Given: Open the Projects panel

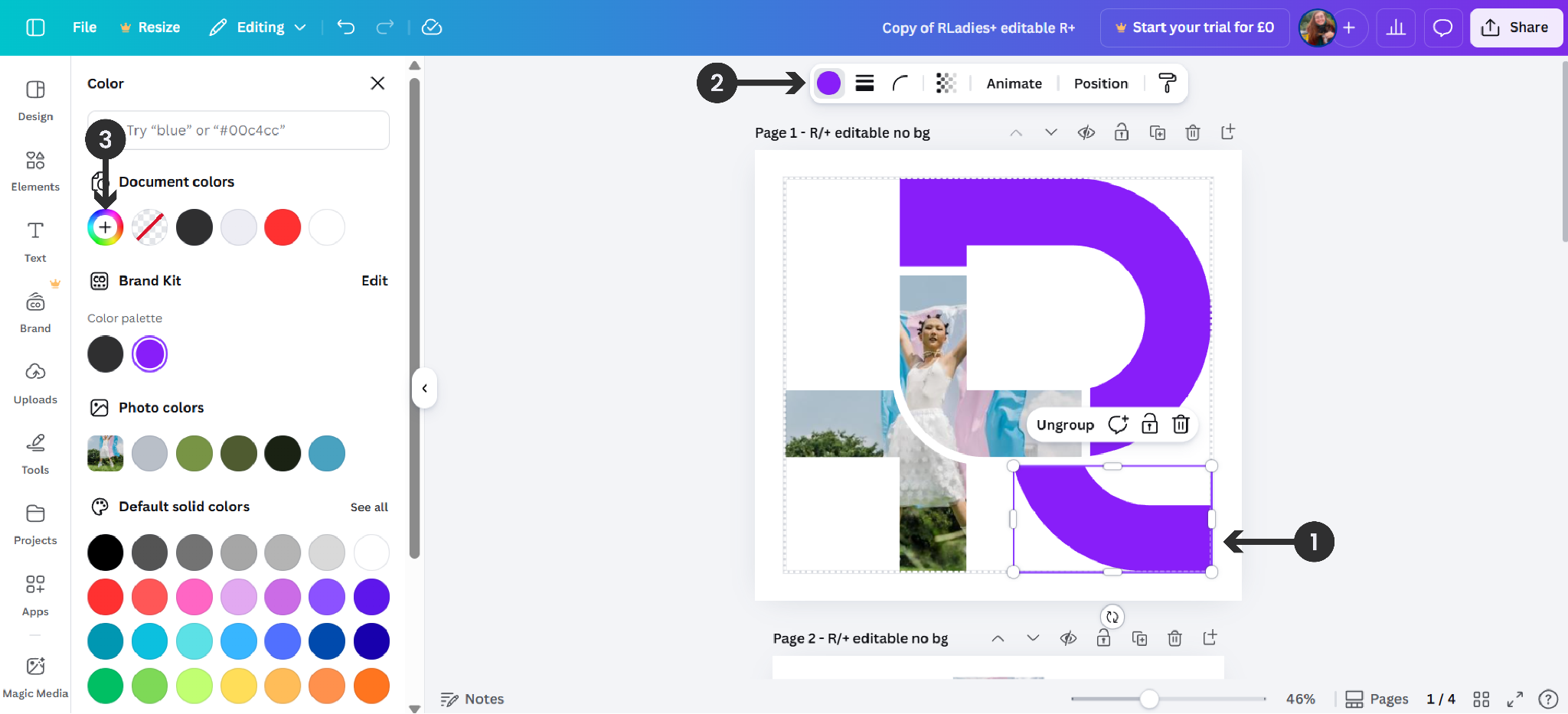Looking at the screenshot, I should [x=35, y=524].
